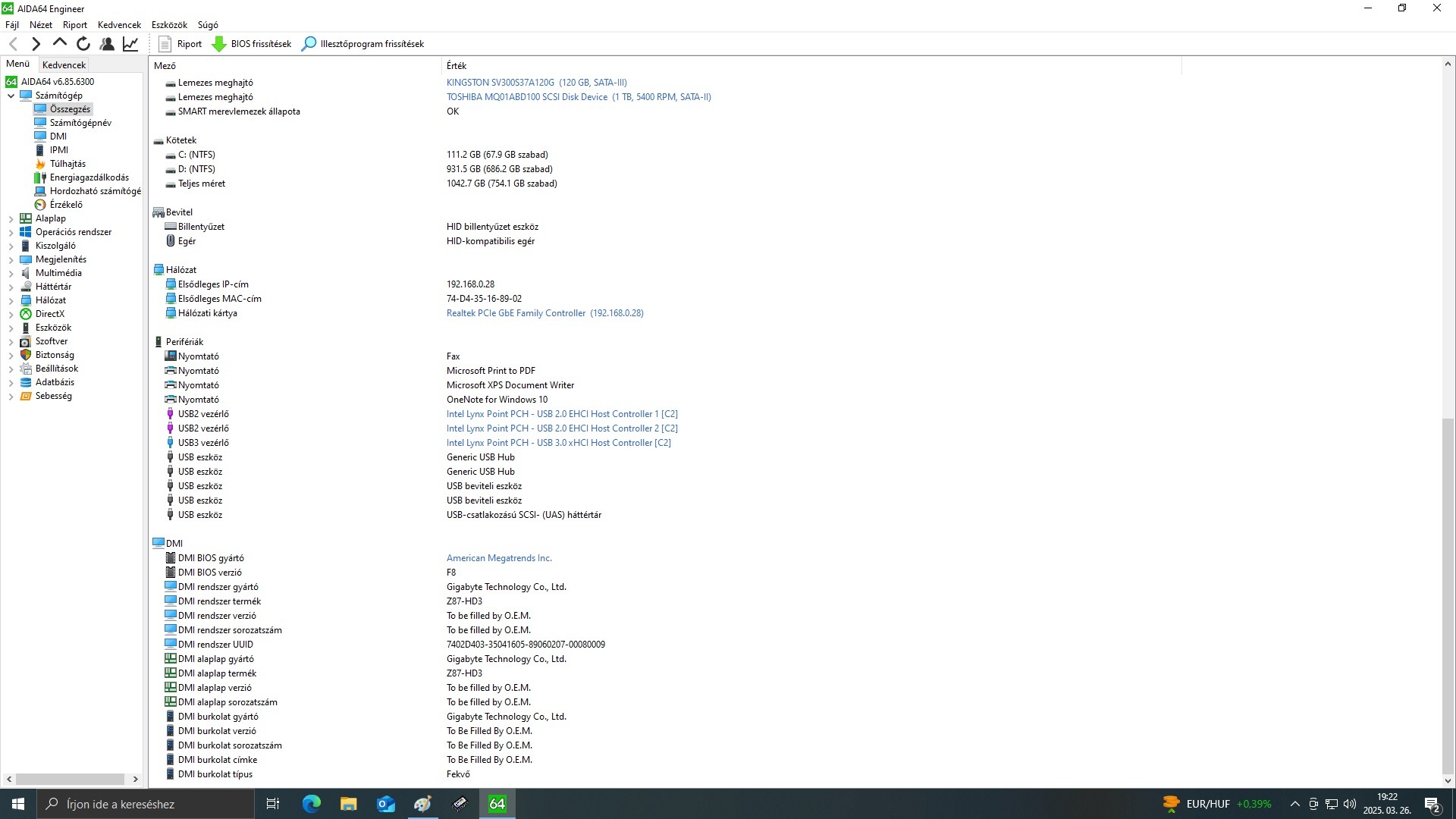Open the volume icon in system tray
Screen dimensions: 1456x819
coord(1350,804)
